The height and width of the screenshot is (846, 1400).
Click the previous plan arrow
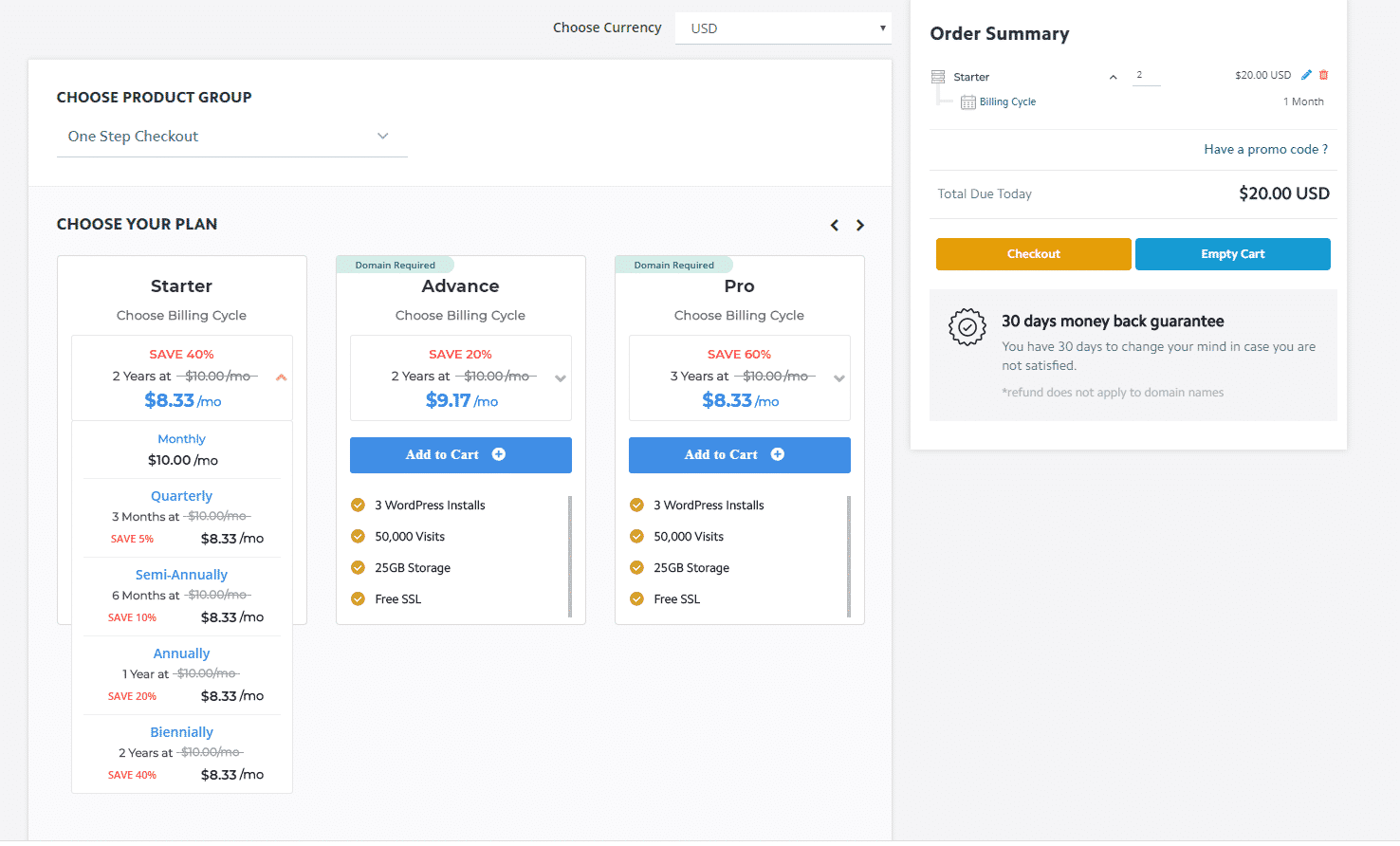point(835,226)
